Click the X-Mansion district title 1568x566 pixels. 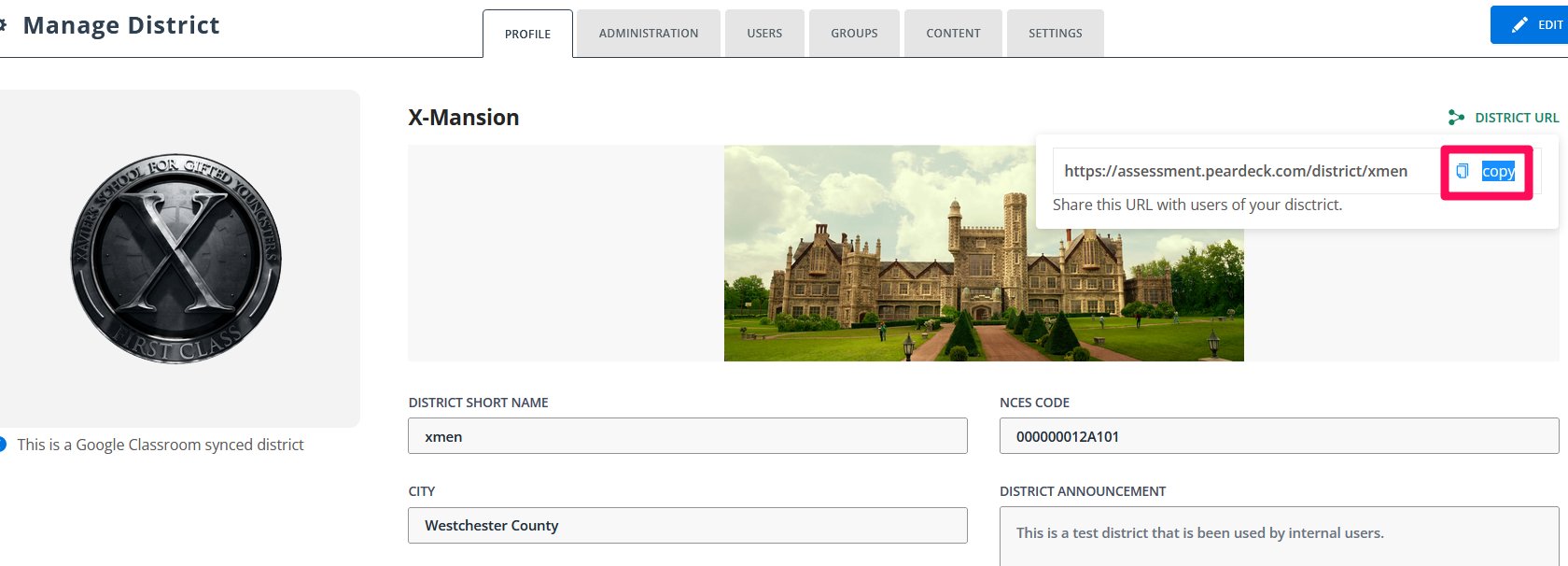pos(464,118)
